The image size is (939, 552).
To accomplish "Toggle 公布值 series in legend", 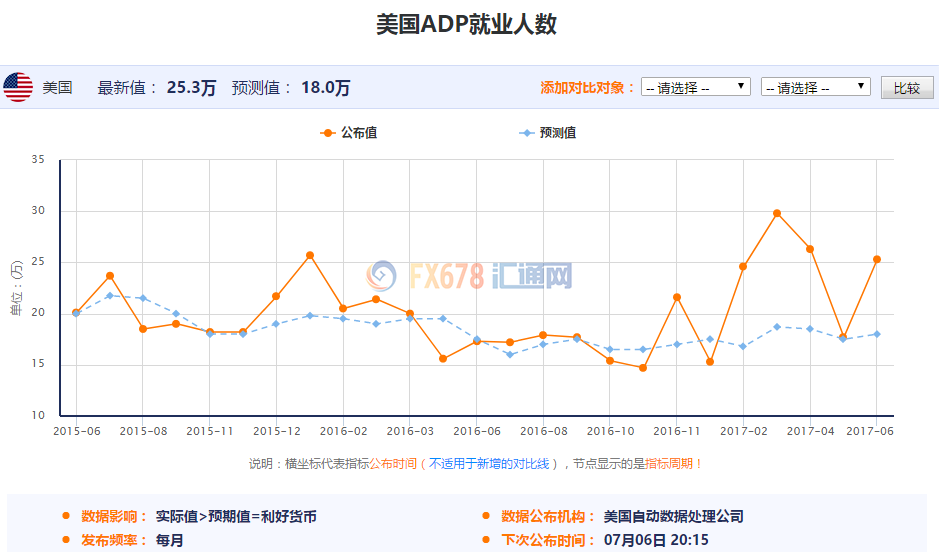I will pyautogui.click(x=349, y=133).
